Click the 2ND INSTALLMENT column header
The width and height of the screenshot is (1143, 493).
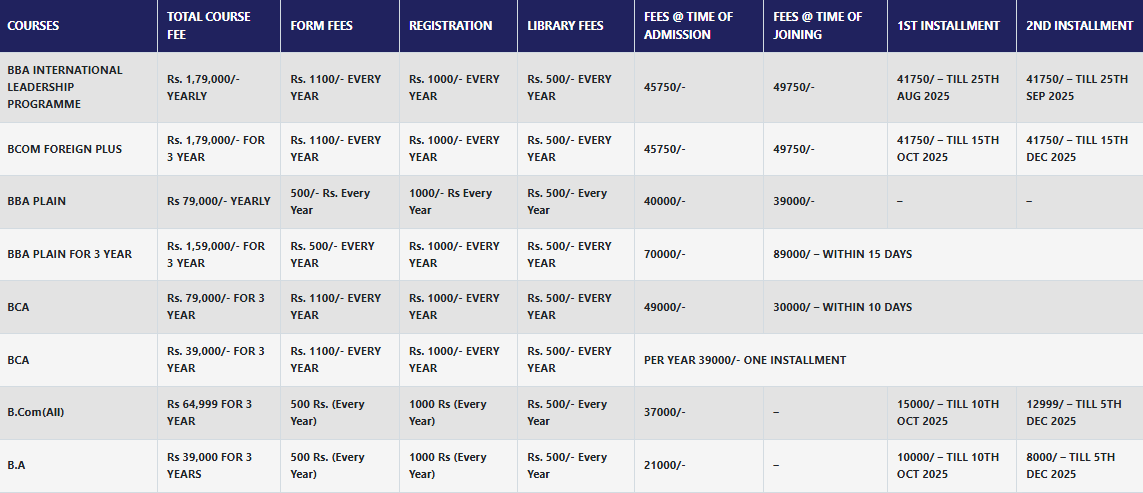coord(1080,26)
